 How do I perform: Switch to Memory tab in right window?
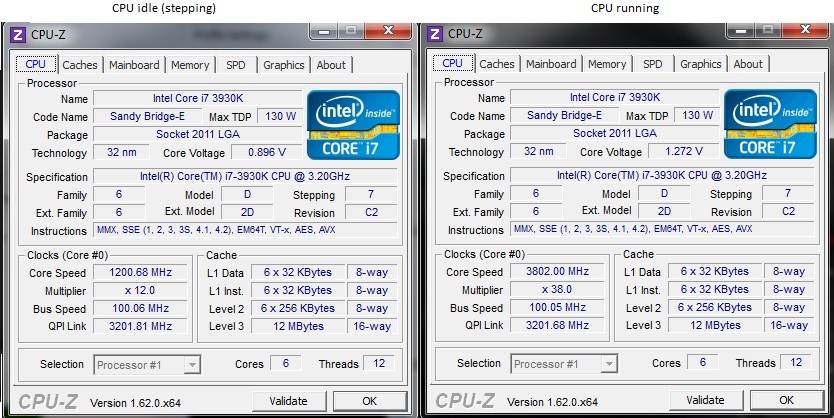[x=607, y=64]
